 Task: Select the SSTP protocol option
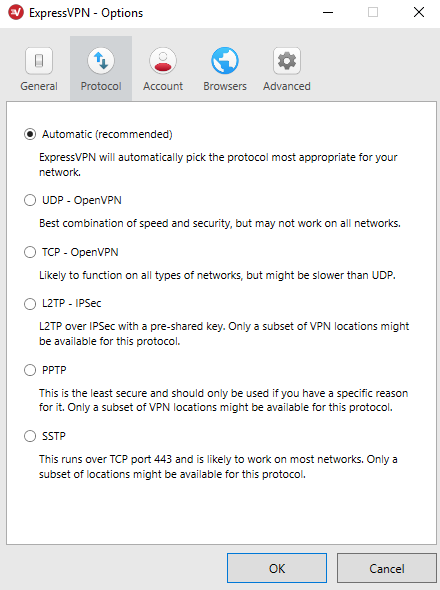30,436
